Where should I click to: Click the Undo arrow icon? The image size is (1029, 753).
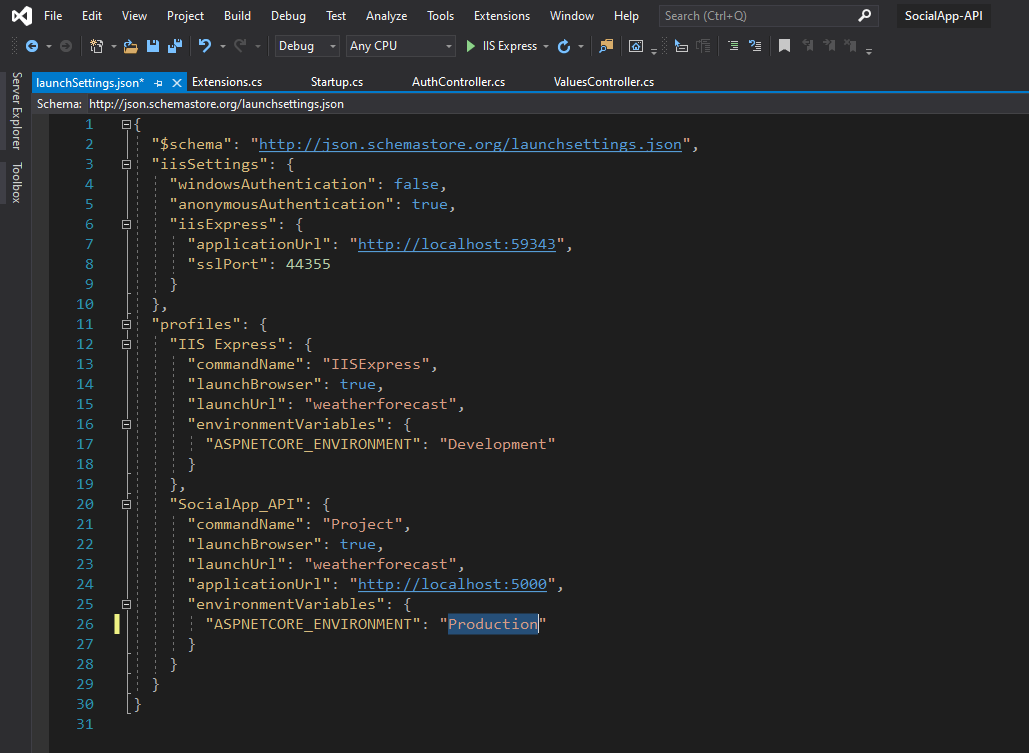tap(205, 46)
